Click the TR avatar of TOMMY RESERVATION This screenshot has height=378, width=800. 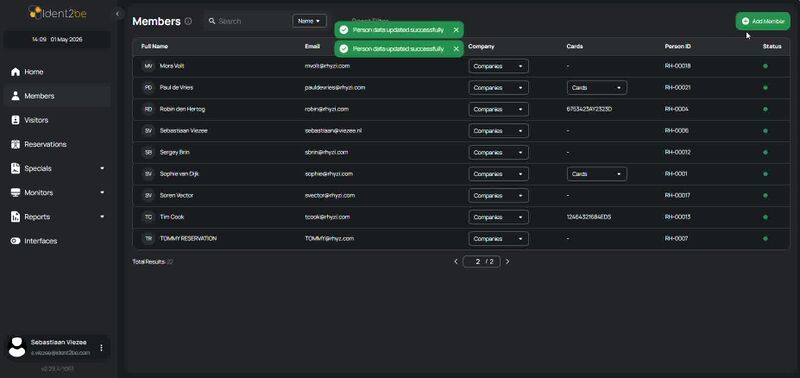[148, 239]
